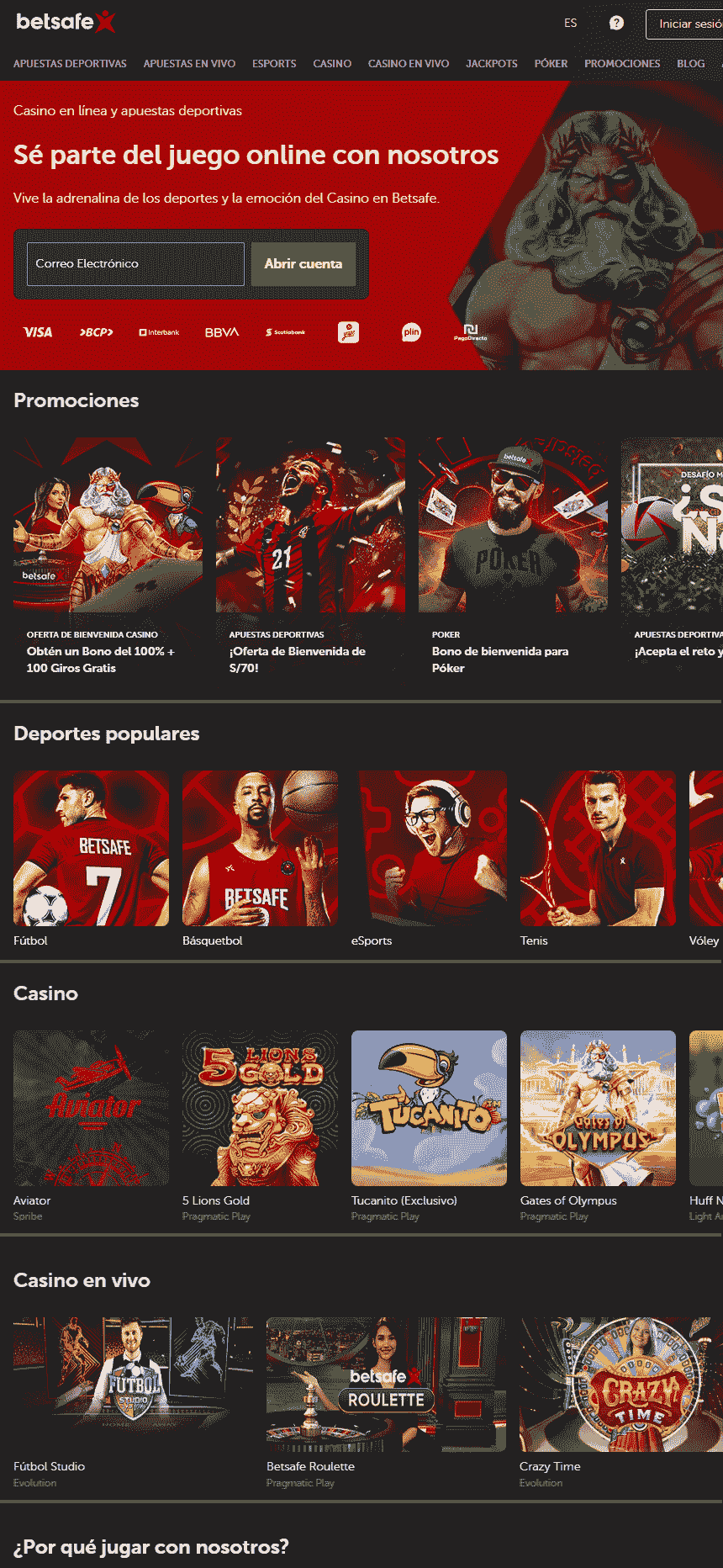This screenshot has width=723, height=1568.
Task: Select the Gates of Olympus game
Action: point(598,1108)
